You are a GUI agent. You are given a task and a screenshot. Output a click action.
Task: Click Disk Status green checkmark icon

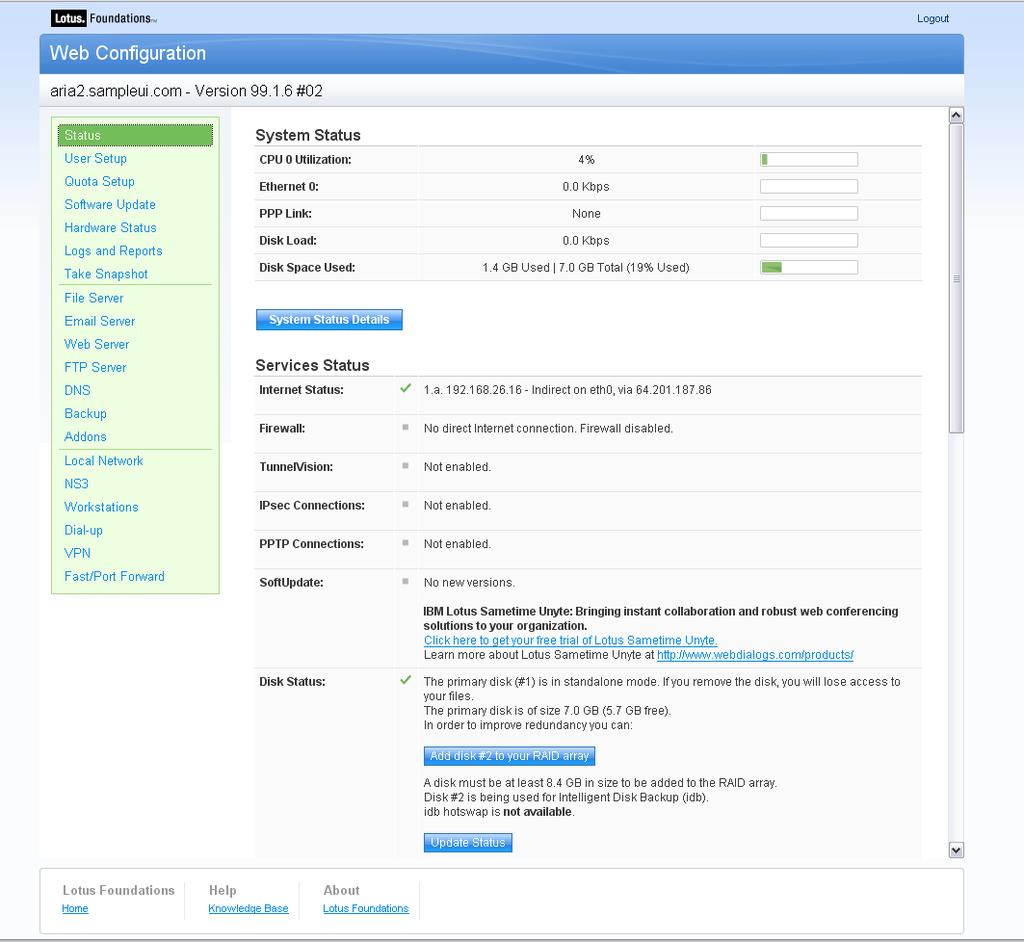406,680
